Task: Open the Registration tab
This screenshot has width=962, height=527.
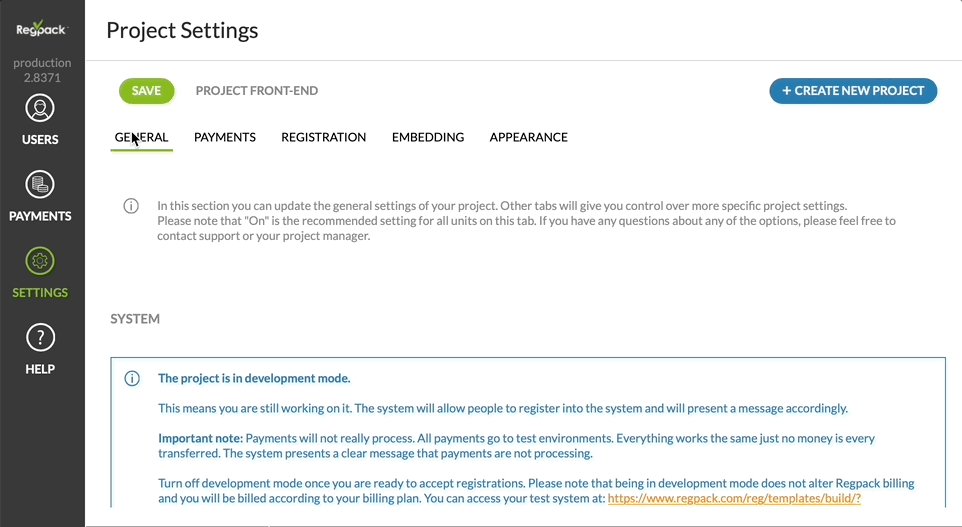Action: point(323,137)
